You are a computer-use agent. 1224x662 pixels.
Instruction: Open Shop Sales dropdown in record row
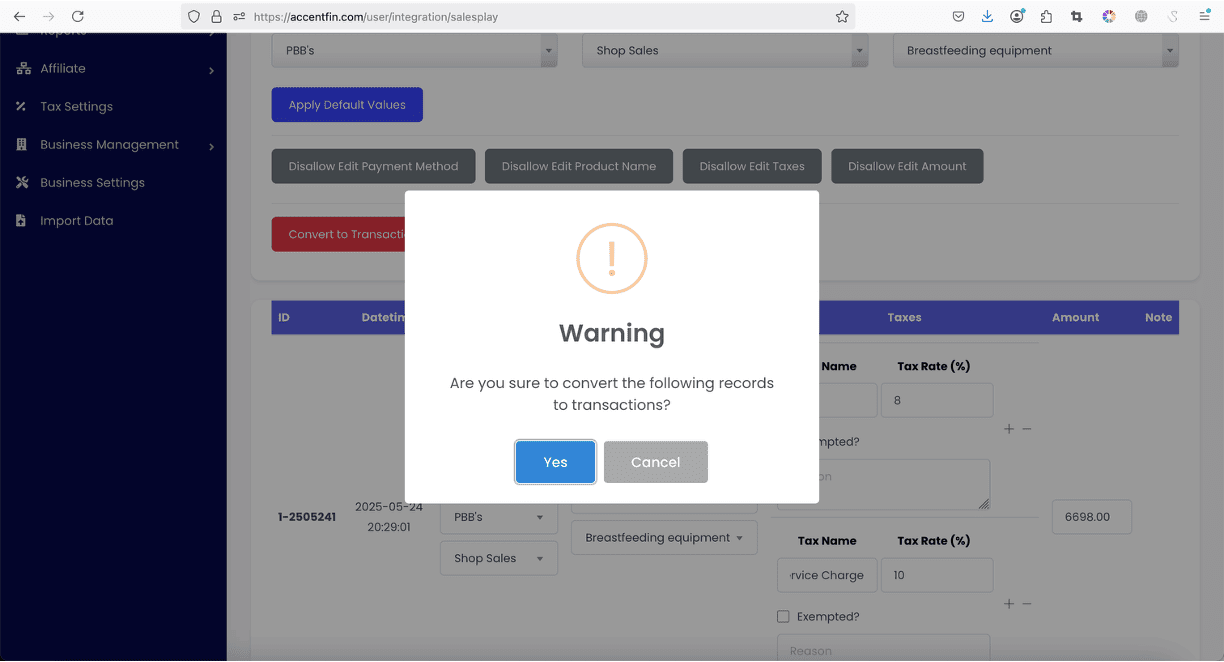click(x=498, y=559)
